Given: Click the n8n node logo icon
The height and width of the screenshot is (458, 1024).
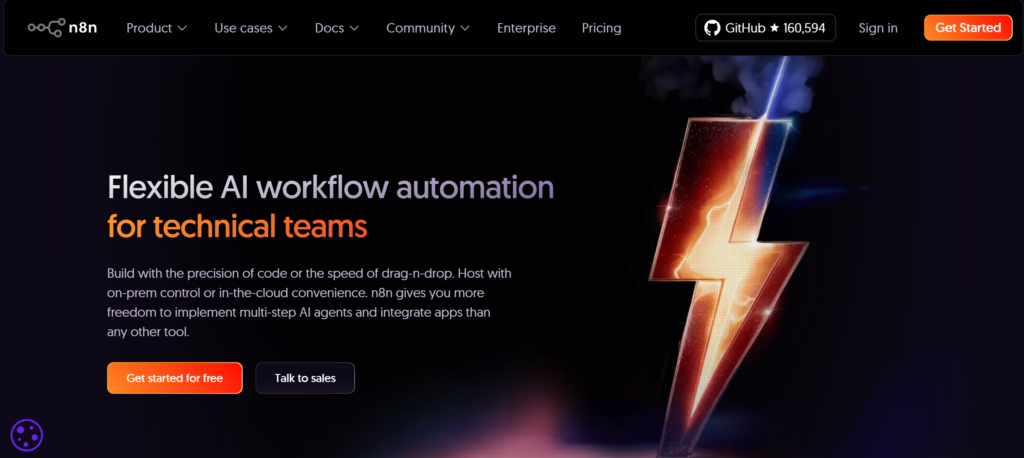Looking at the screenshot, I should [46, 28].
